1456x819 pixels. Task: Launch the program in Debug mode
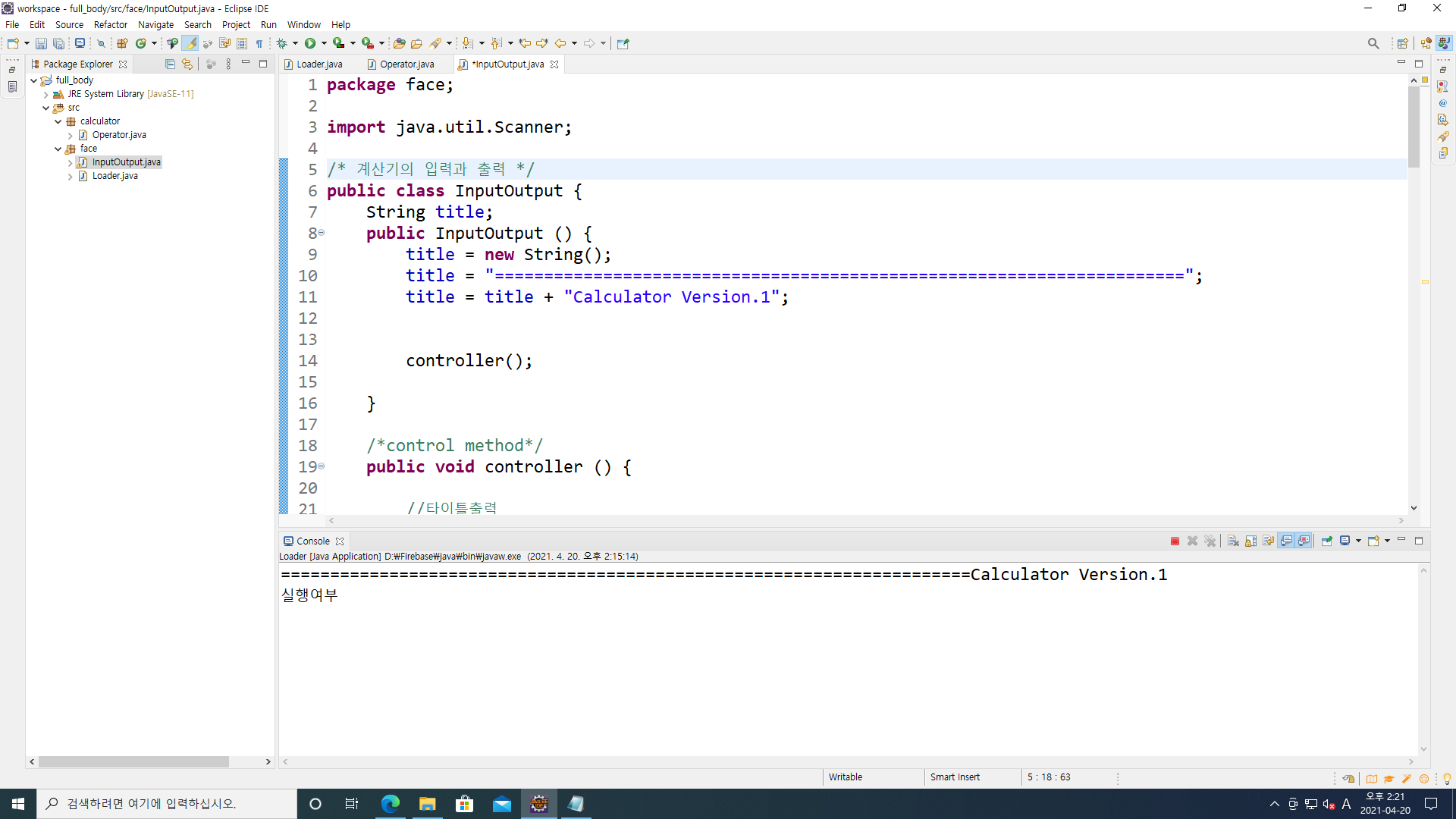pos(282,43)
